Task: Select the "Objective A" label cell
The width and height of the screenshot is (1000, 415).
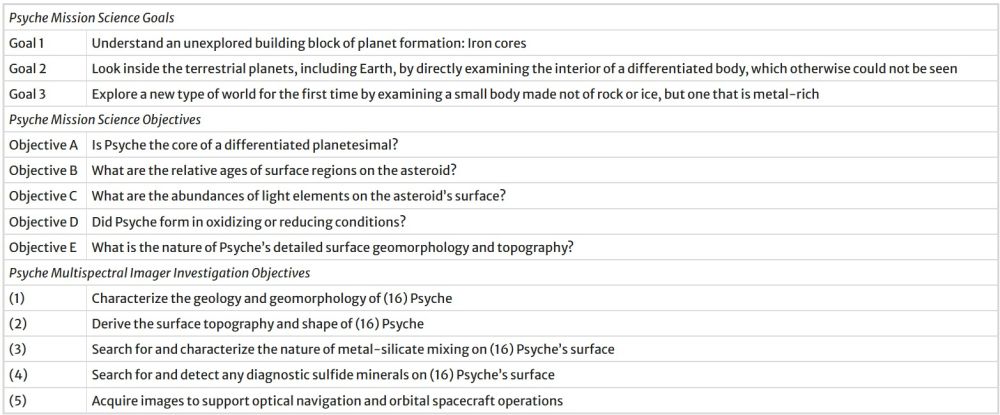Action: [43, 145]
